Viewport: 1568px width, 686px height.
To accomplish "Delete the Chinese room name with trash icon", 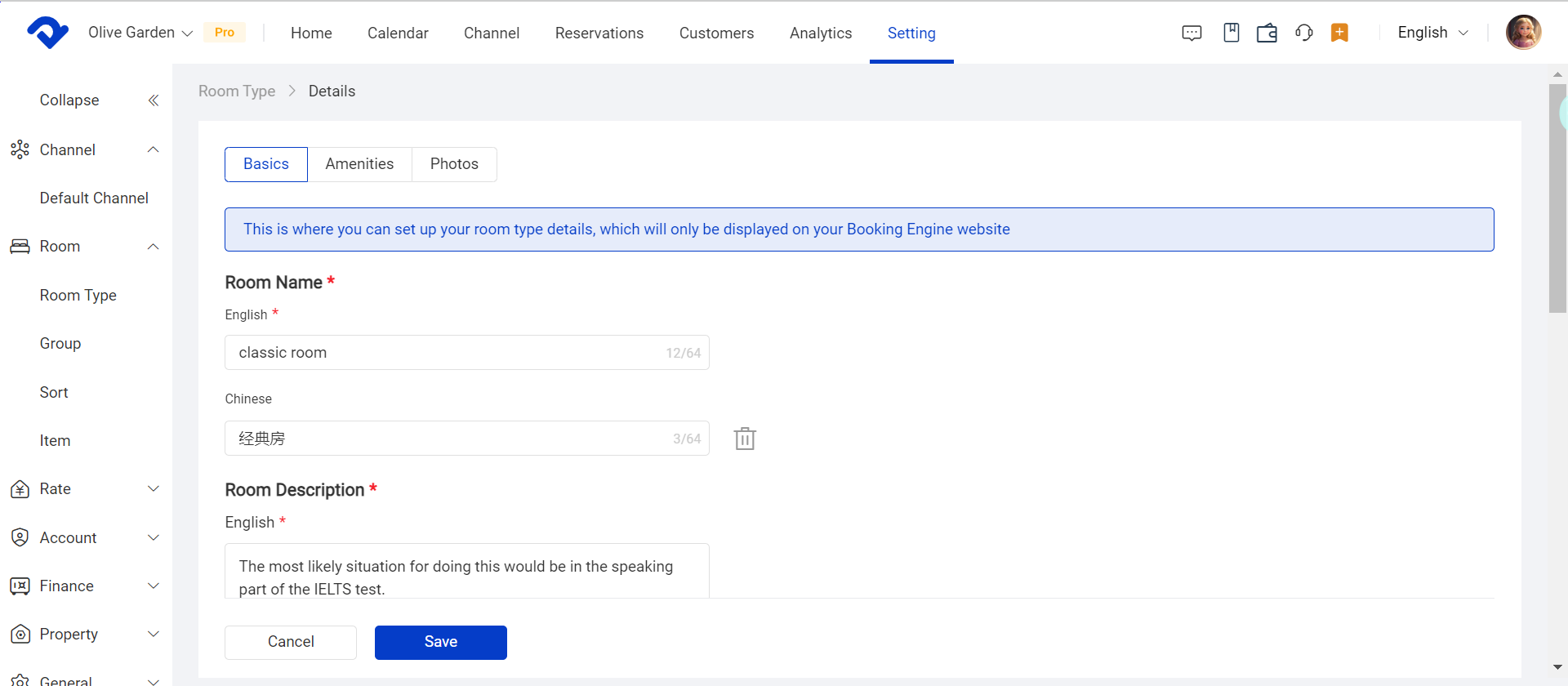I will click(x=745, y=439).
